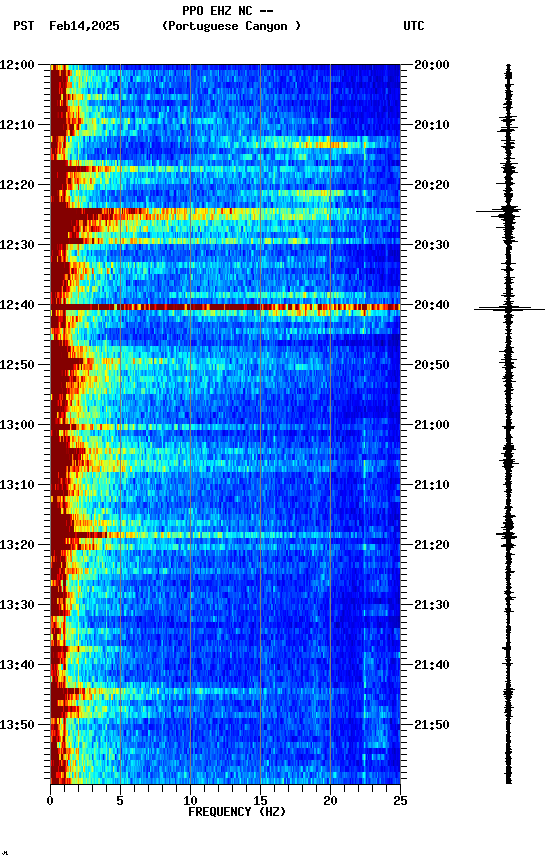552x864 pixels.
Task: Click the 20:00 UTC time label
Action: pos(432,65)
